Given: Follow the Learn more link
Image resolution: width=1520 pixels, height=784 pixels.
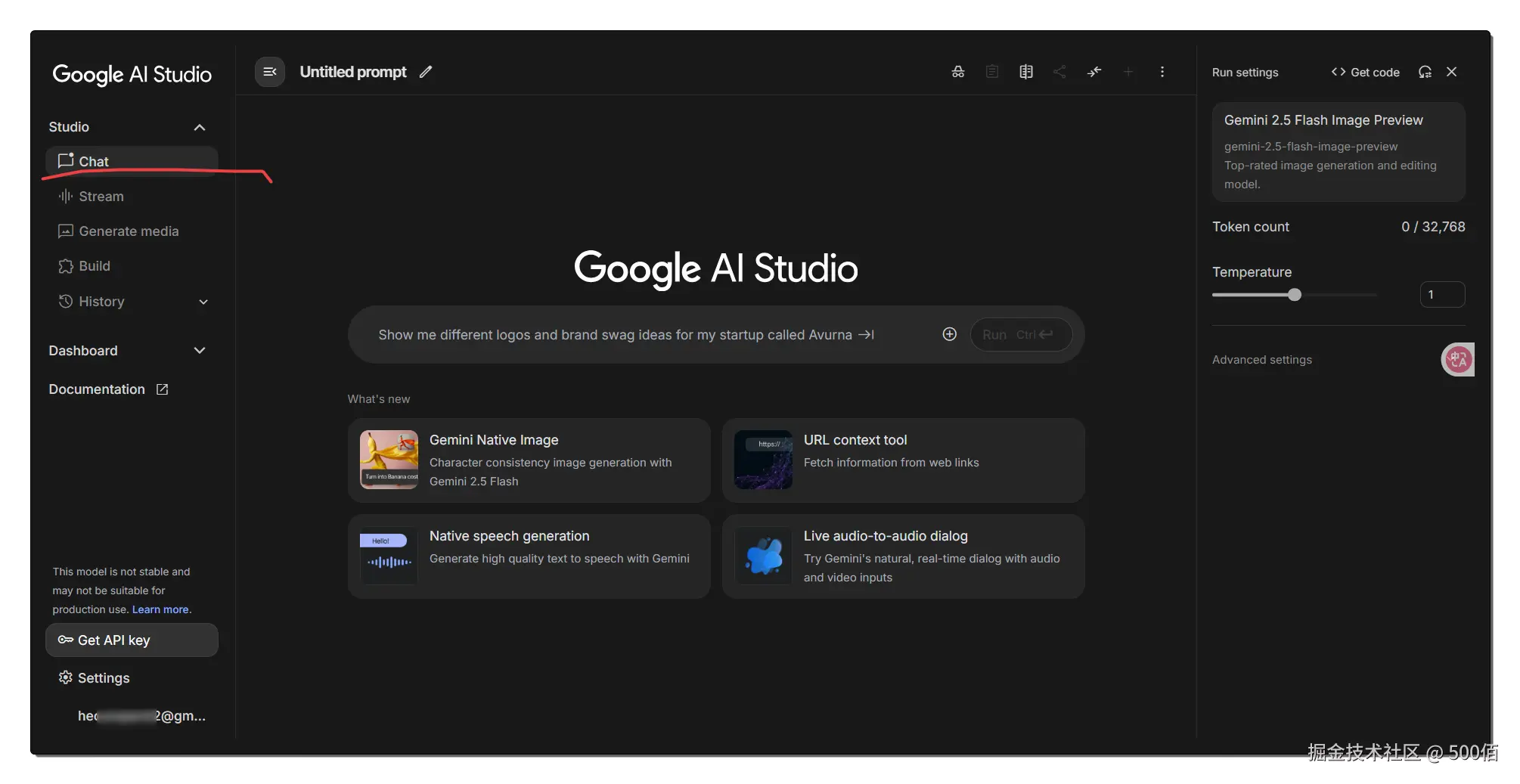Looking at the screenshot, I should point(160,609).
